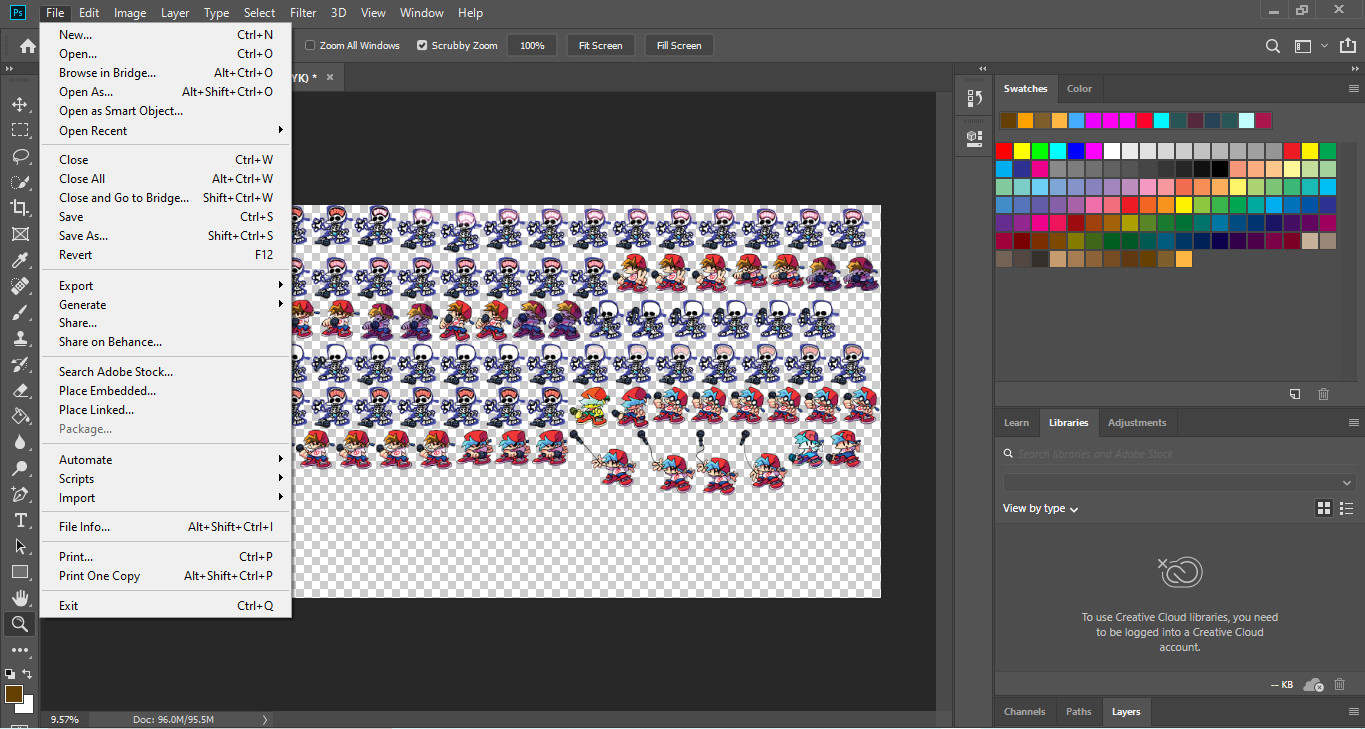Activate the Lasso tool
The image size is (1365, 729).
20,157
